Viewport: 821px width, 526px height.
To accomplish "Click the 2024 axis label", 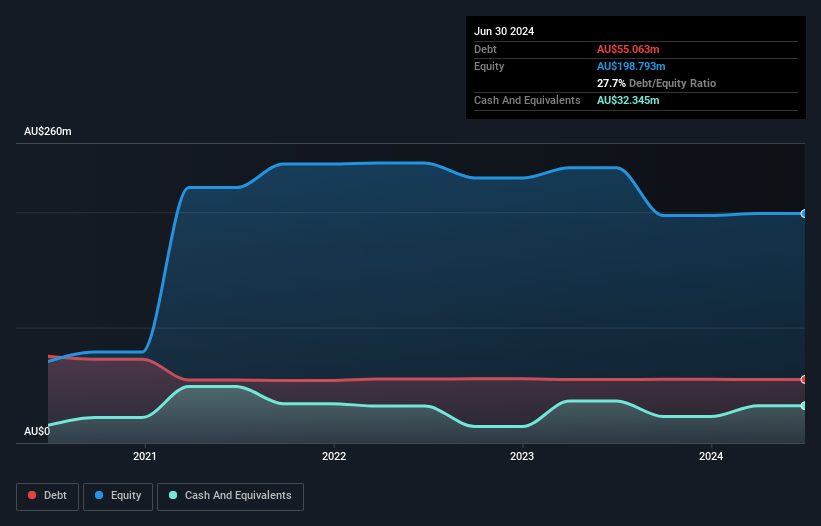I will (x=711, y=456).
